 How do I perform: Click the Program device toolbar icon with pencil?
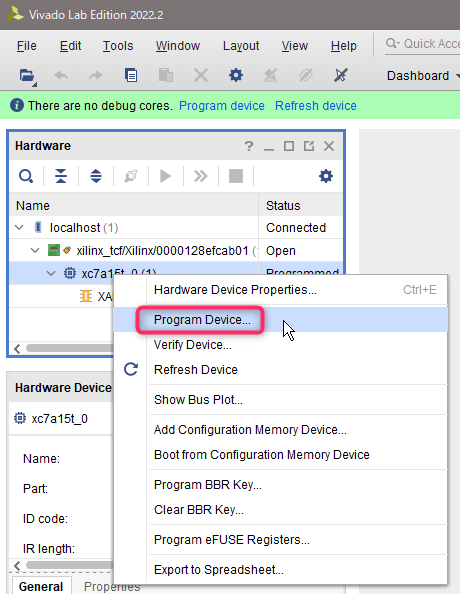click(x=271, y=75)
